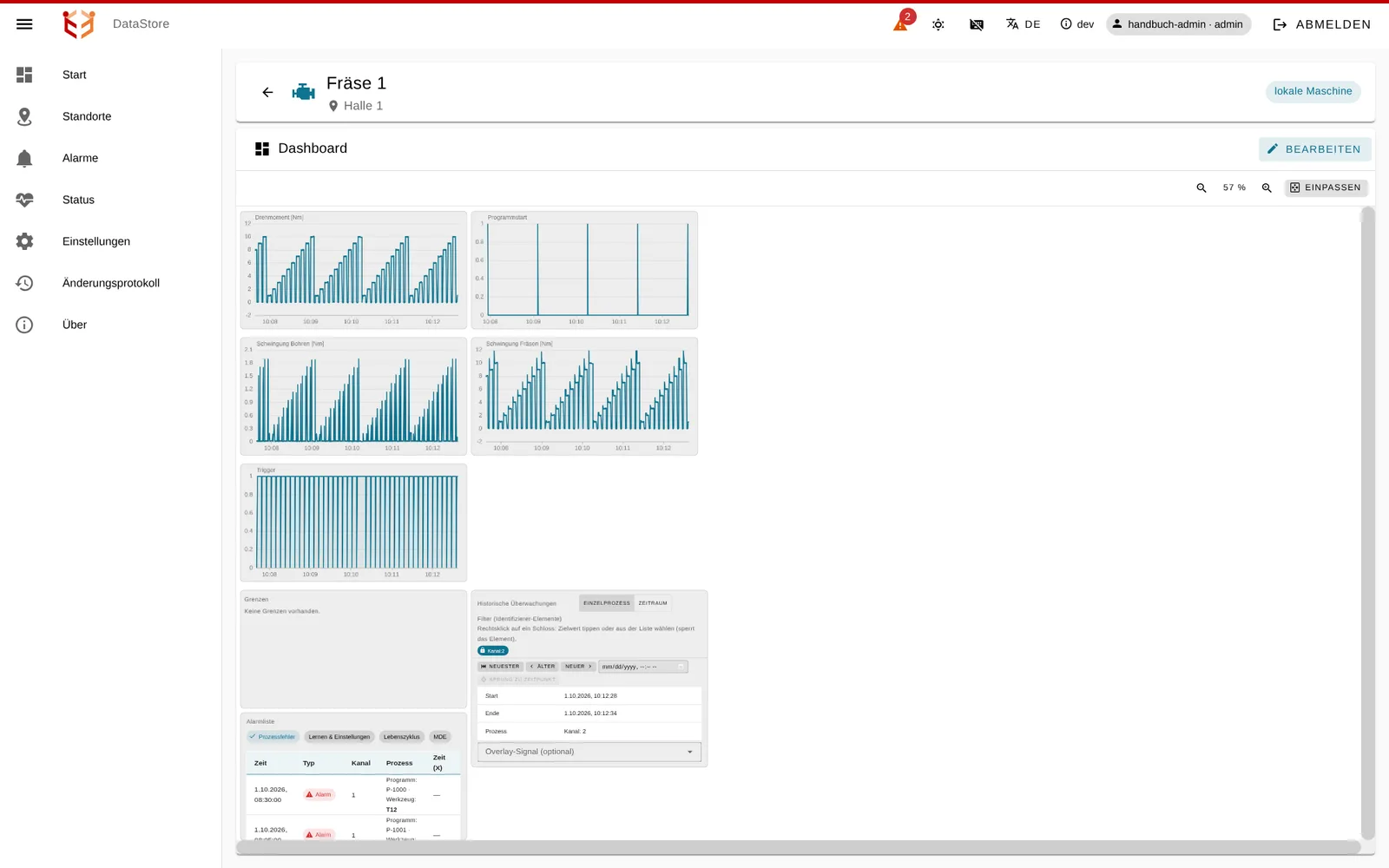Image resolution: width=1389 pixels, height=868 pixels.
Task: Open Alarme in the sidebar
Action: coord(111,158)
